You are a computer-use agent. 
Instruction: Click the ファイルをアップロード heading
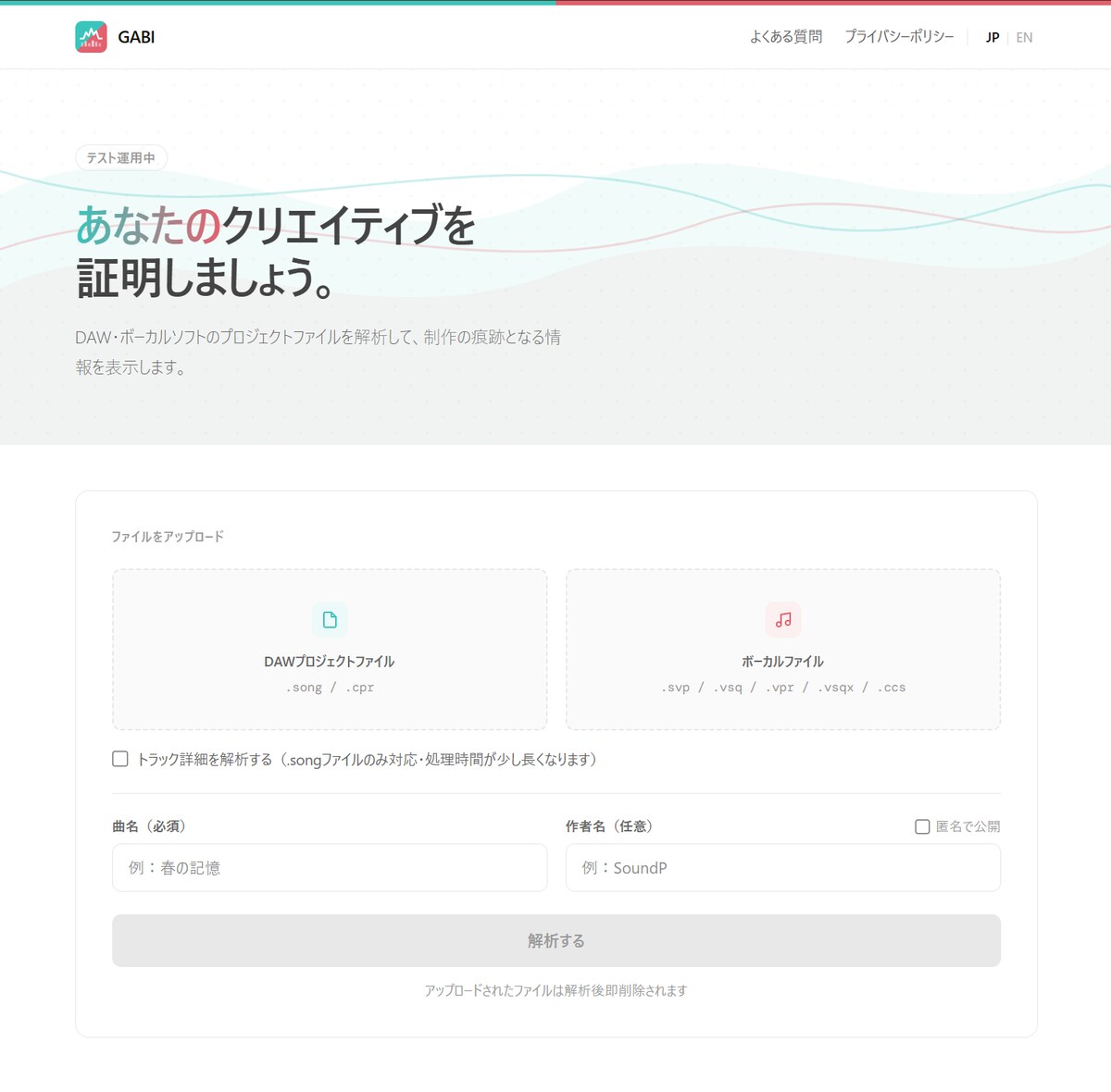pyautogui.click(x=168, y=537)
